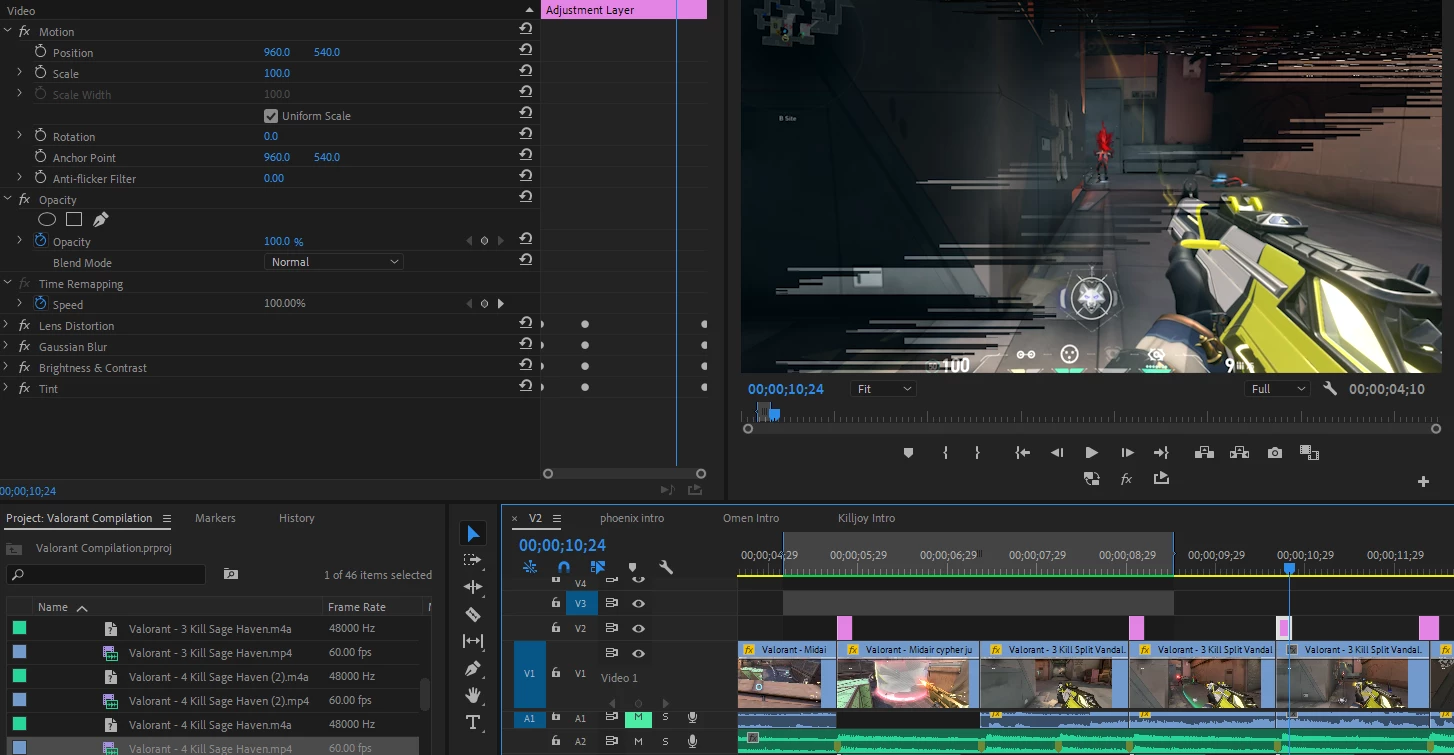Toggle Mute on A1 track
The image size is (1454, 755).
click(x=638, y=717)
